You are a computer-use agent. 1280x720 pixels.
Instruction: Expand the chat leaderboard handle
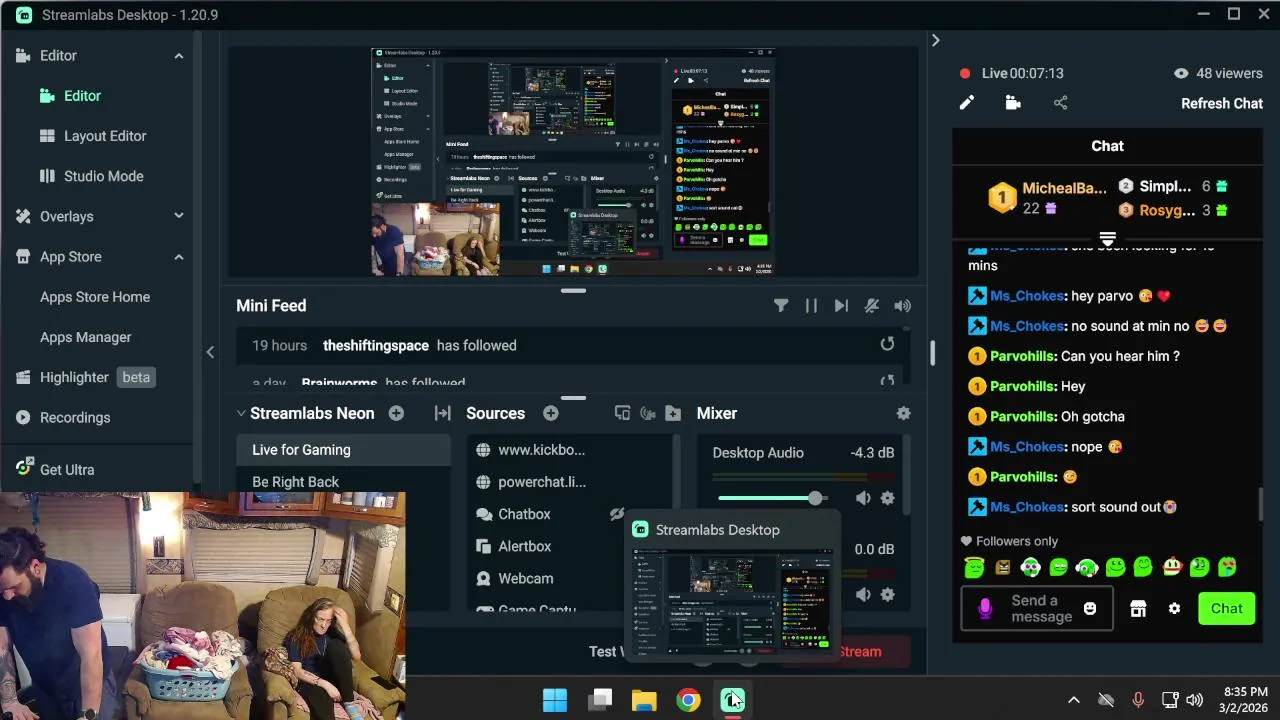[x=1107, y=240]
